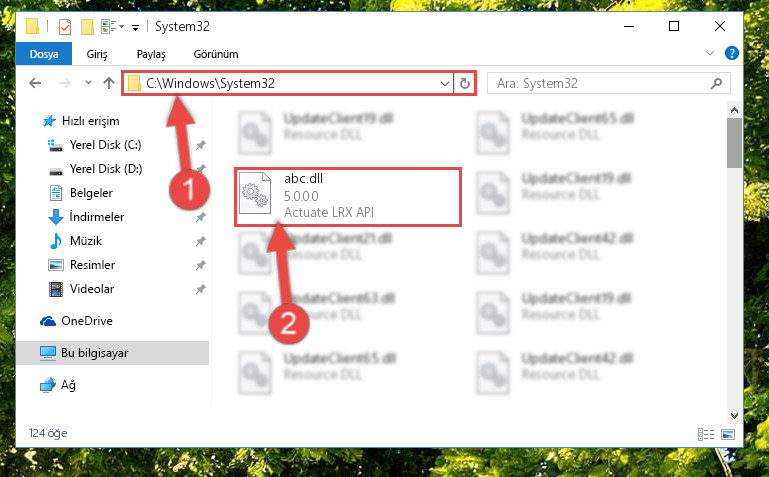The image size is (769, 477).
Task: Open the Paylaş ribbon tab
Action: [151, 54]
